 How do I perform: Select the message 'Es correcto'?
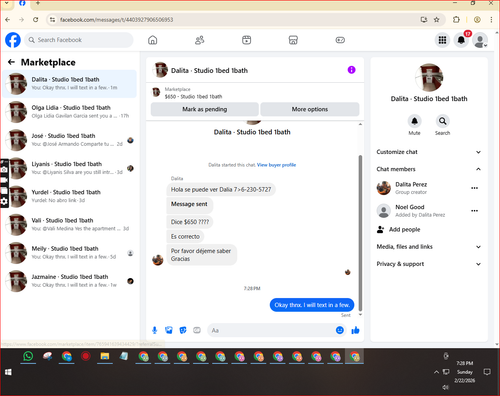click(x=185, y=237)
